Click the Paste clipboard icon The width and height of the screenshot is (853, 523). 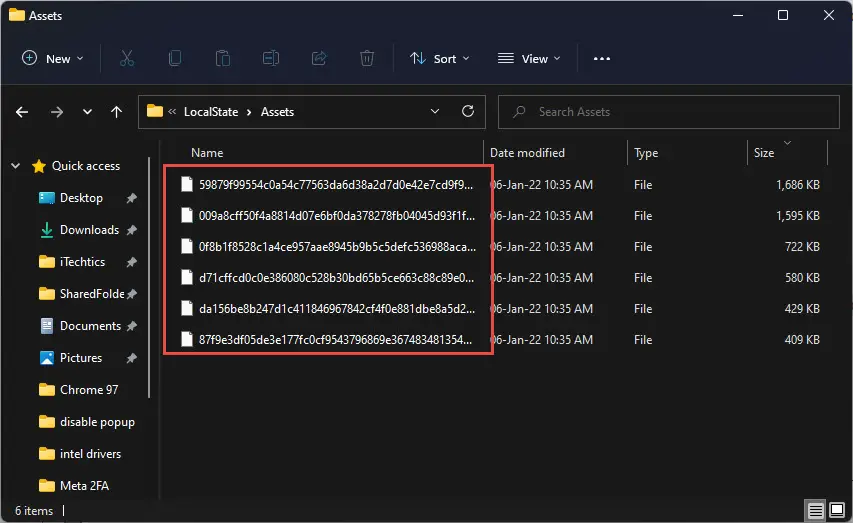click(x=222, y=58)
